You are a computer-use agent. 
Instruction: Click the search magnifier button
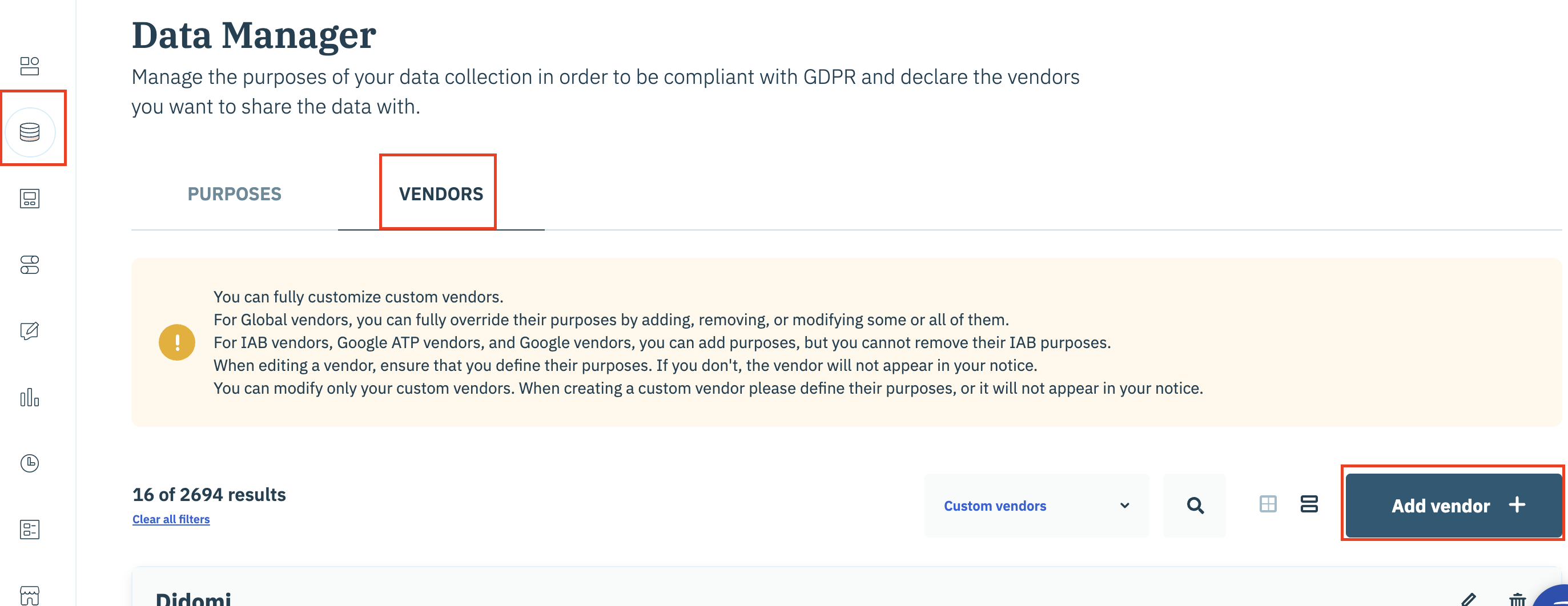tap(1195, 506)
